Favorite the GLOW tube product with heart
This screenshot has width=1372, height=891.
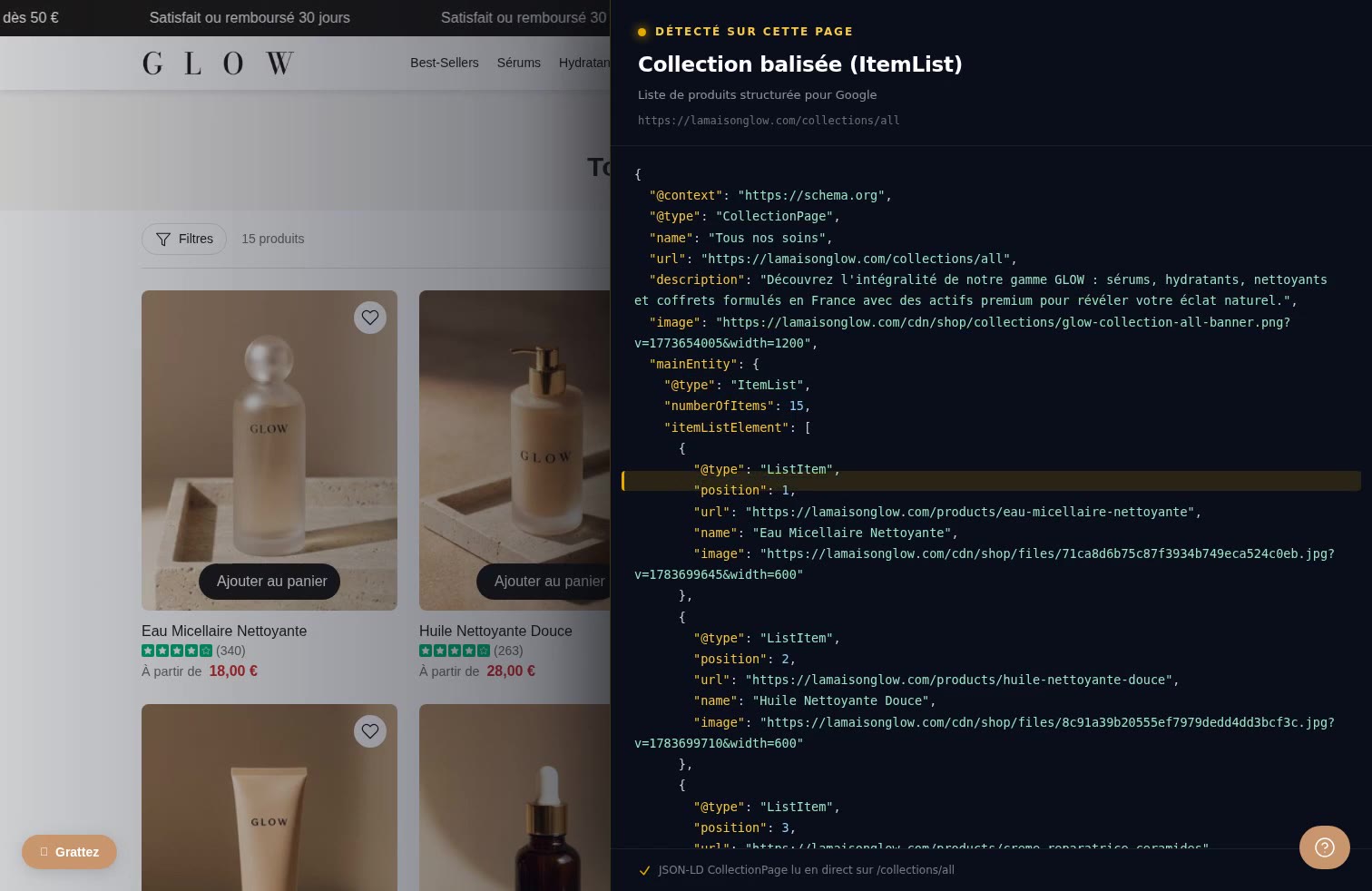(x=370, y=731)
